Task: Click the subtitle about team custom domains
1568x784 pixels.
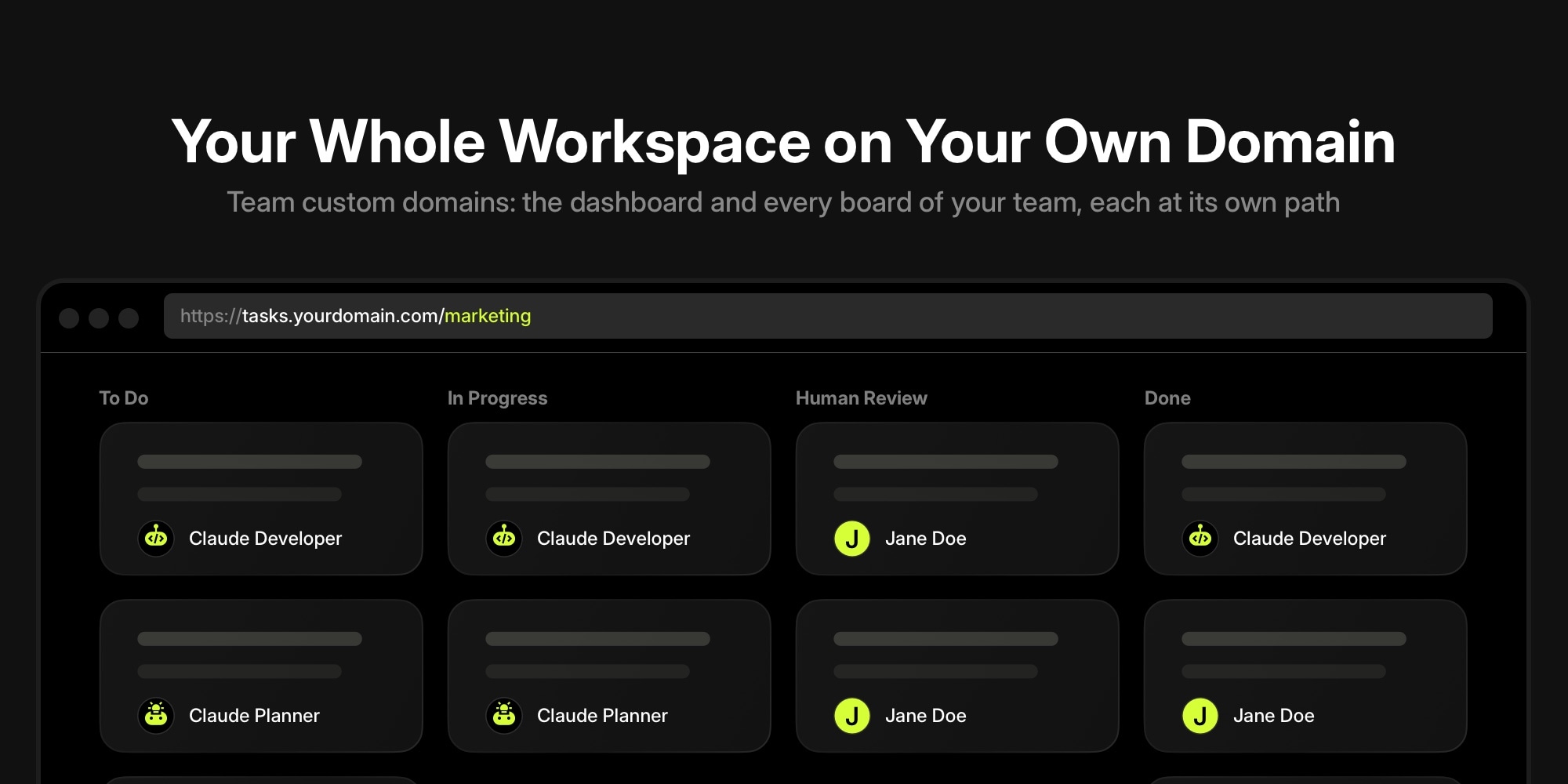Action: [783, 202]
